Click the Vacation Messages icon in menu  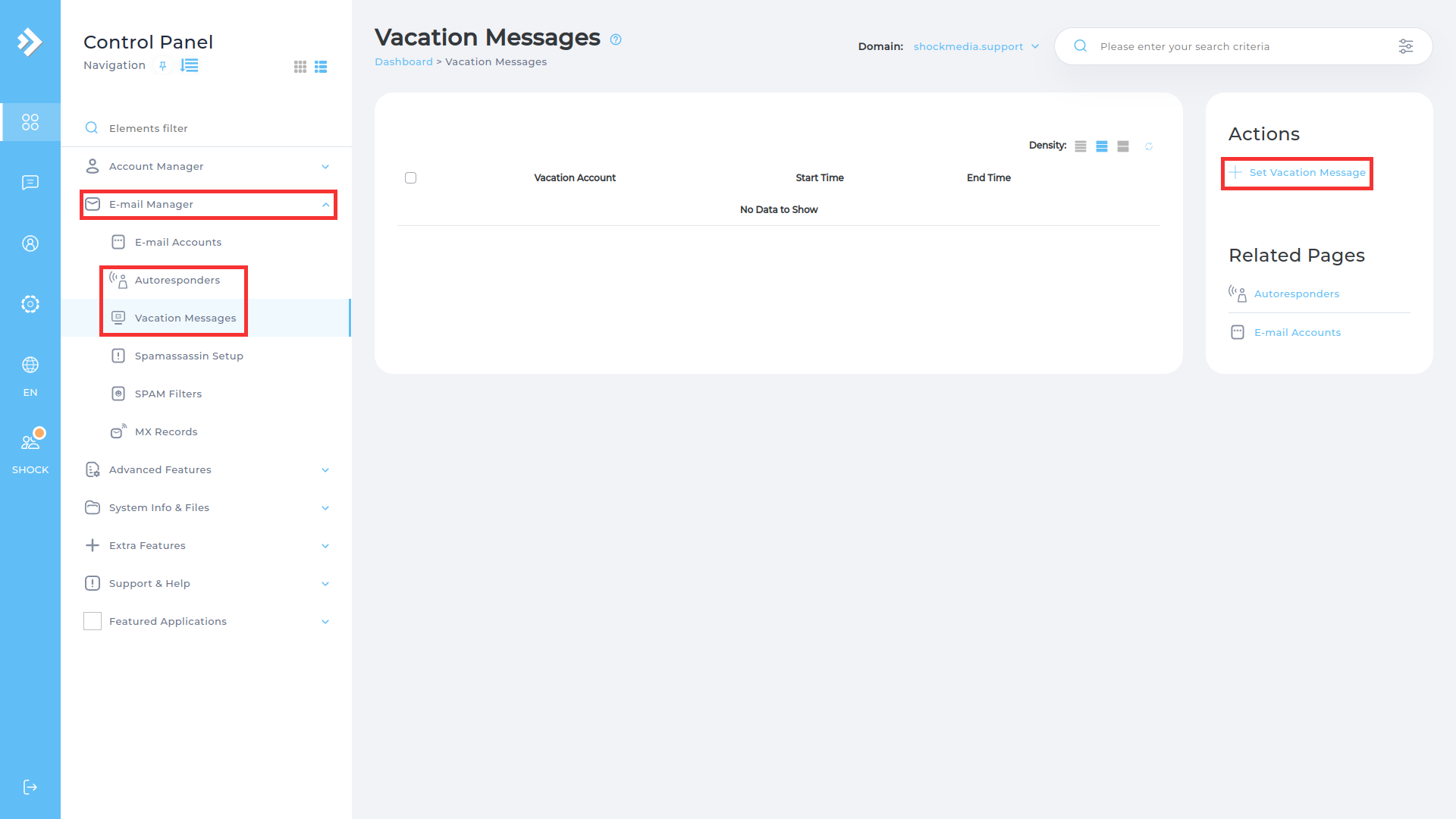point(118,318)
